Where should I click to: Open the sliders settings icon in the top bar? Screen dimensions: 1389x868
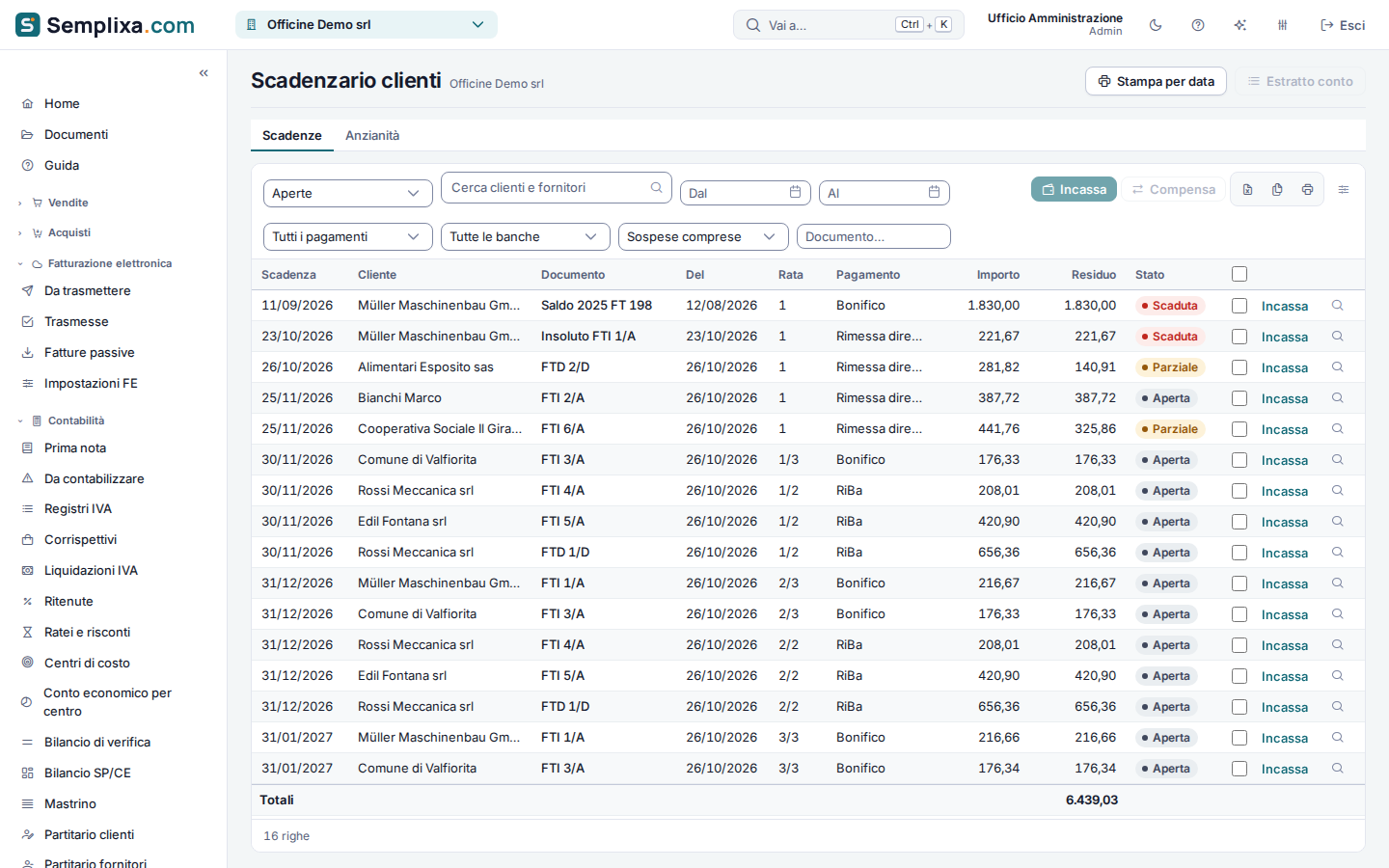(1283, 25)
